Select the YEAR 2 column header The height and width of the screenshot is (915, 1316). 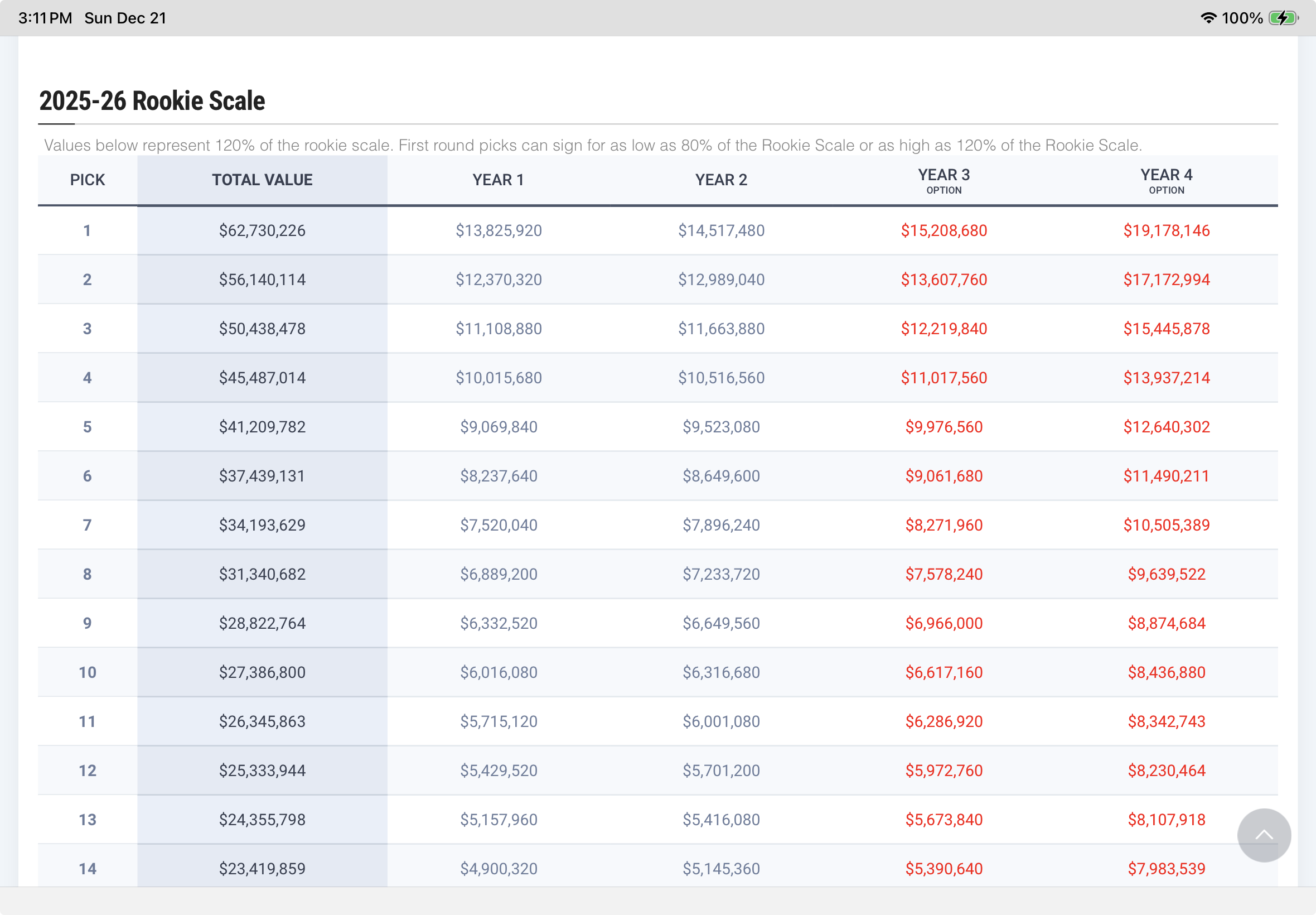pyautogui.click(x=721, y=180)
